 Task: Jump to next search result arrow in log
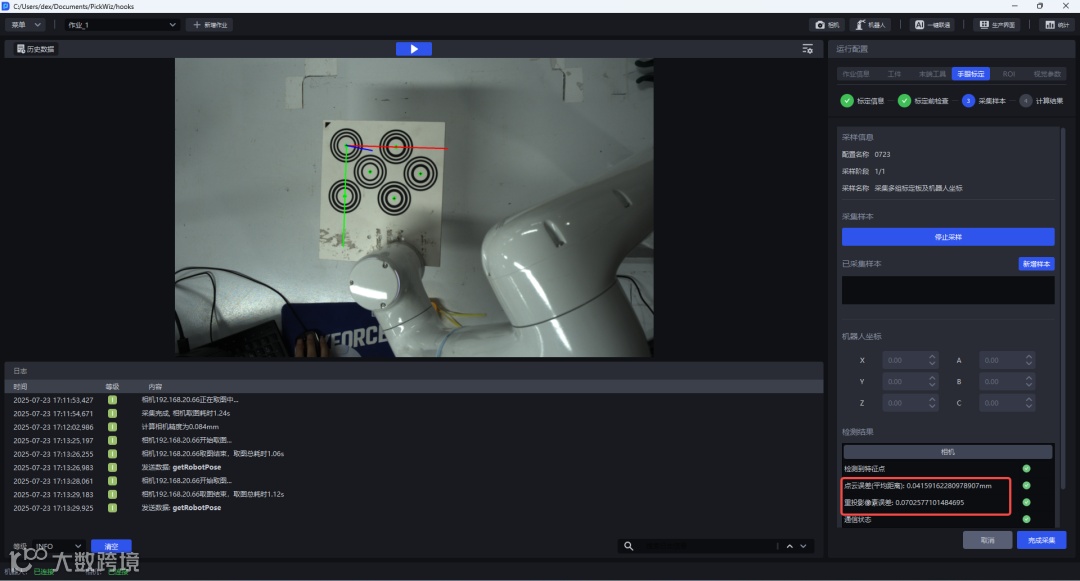803,546
